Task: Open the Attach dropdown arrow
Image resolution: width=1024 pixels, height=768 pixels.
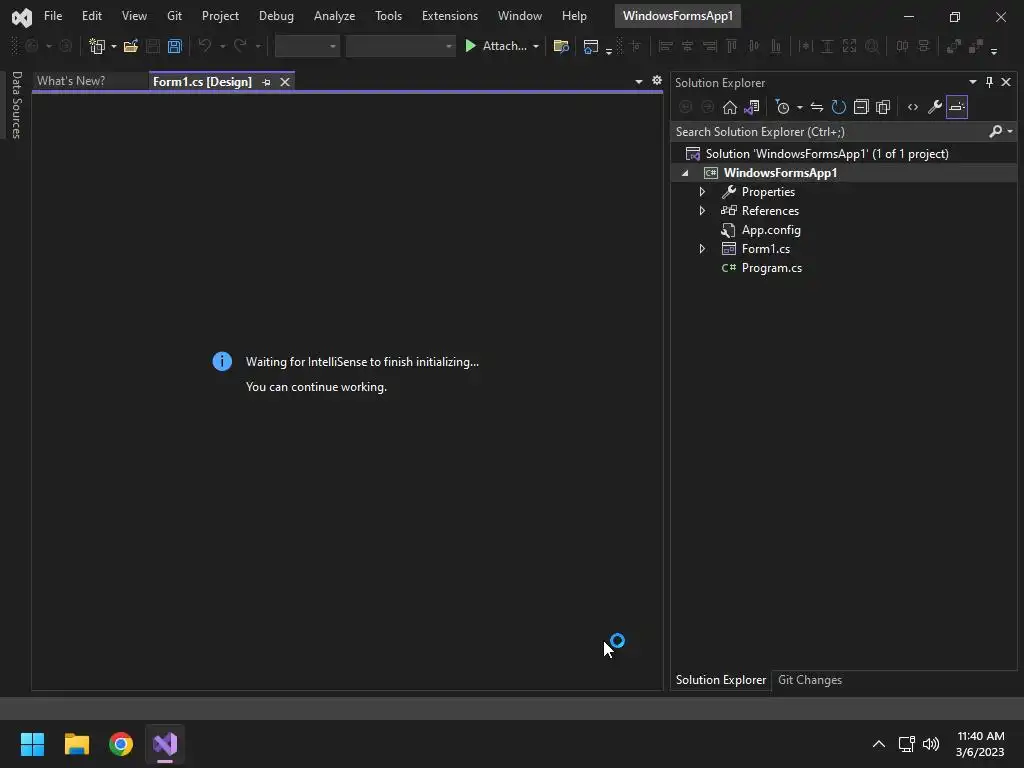Action: pyautogui.click(x=536, y=46)
